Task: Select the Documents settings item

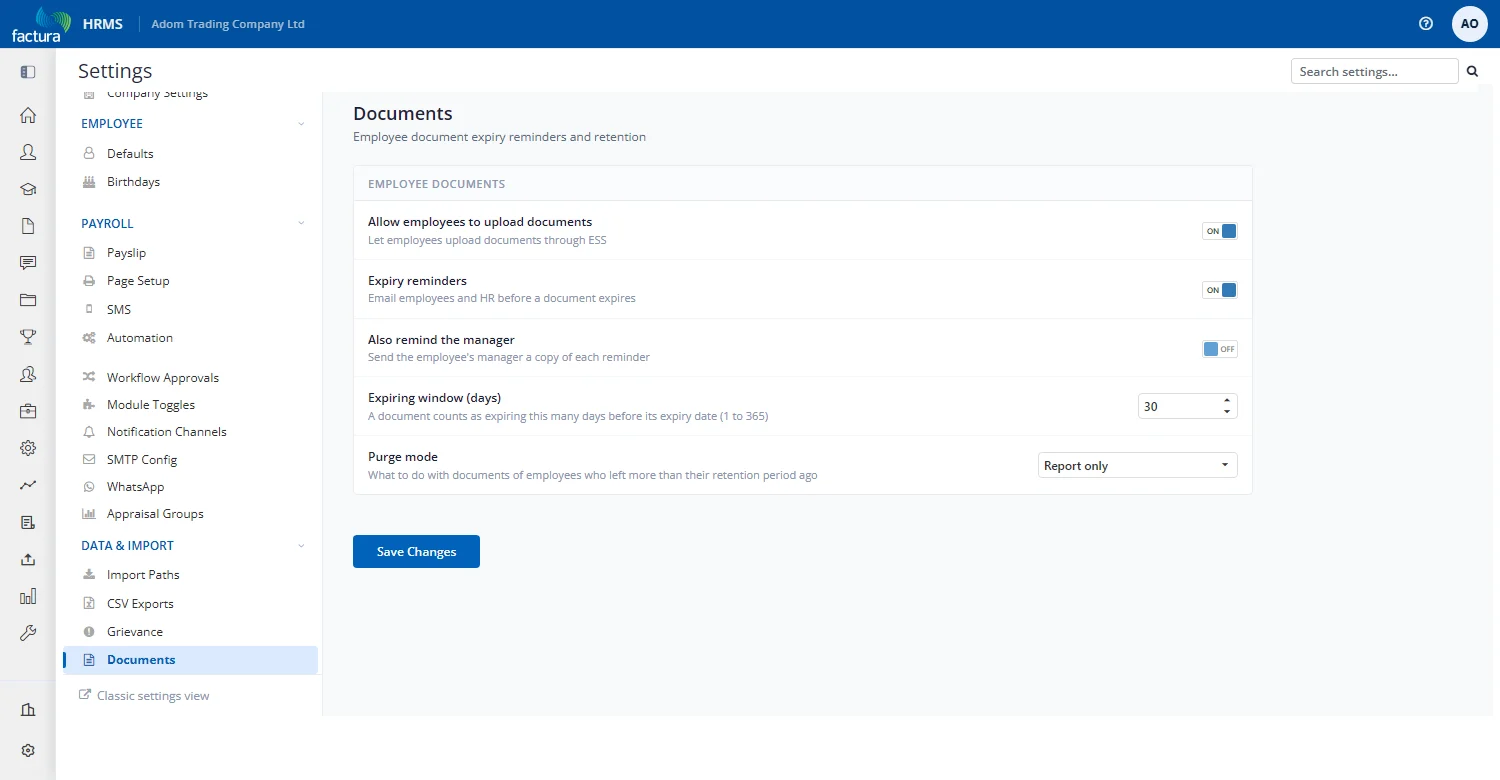Action: (x=190, y=660)
